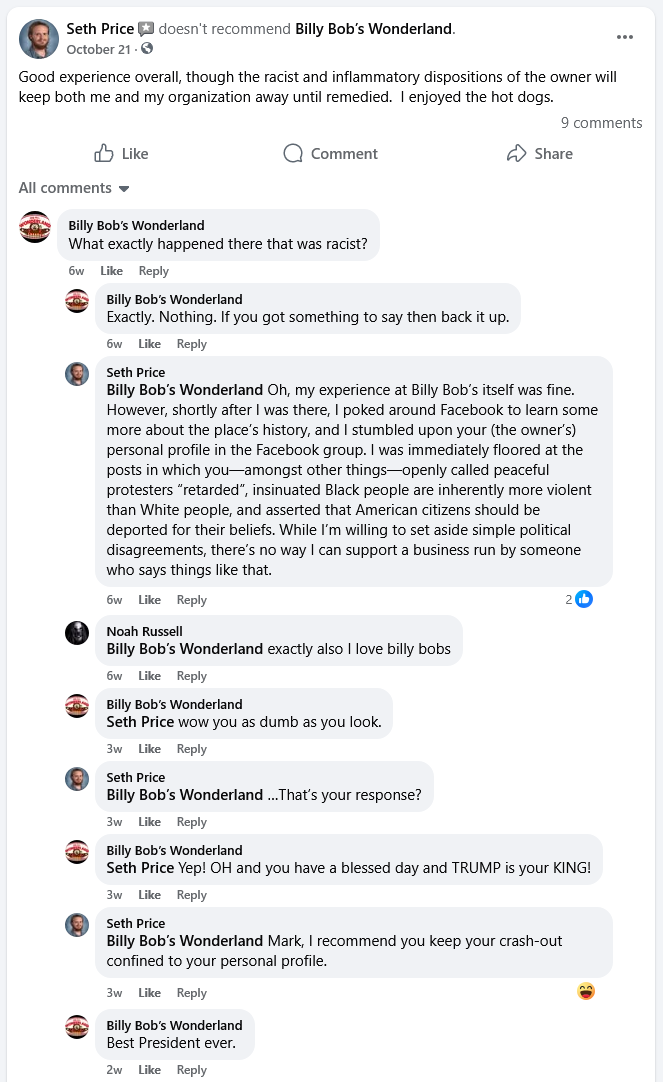Like the "wow you as dumb" comment
The image size is (663, 1082).
point(149,749)
